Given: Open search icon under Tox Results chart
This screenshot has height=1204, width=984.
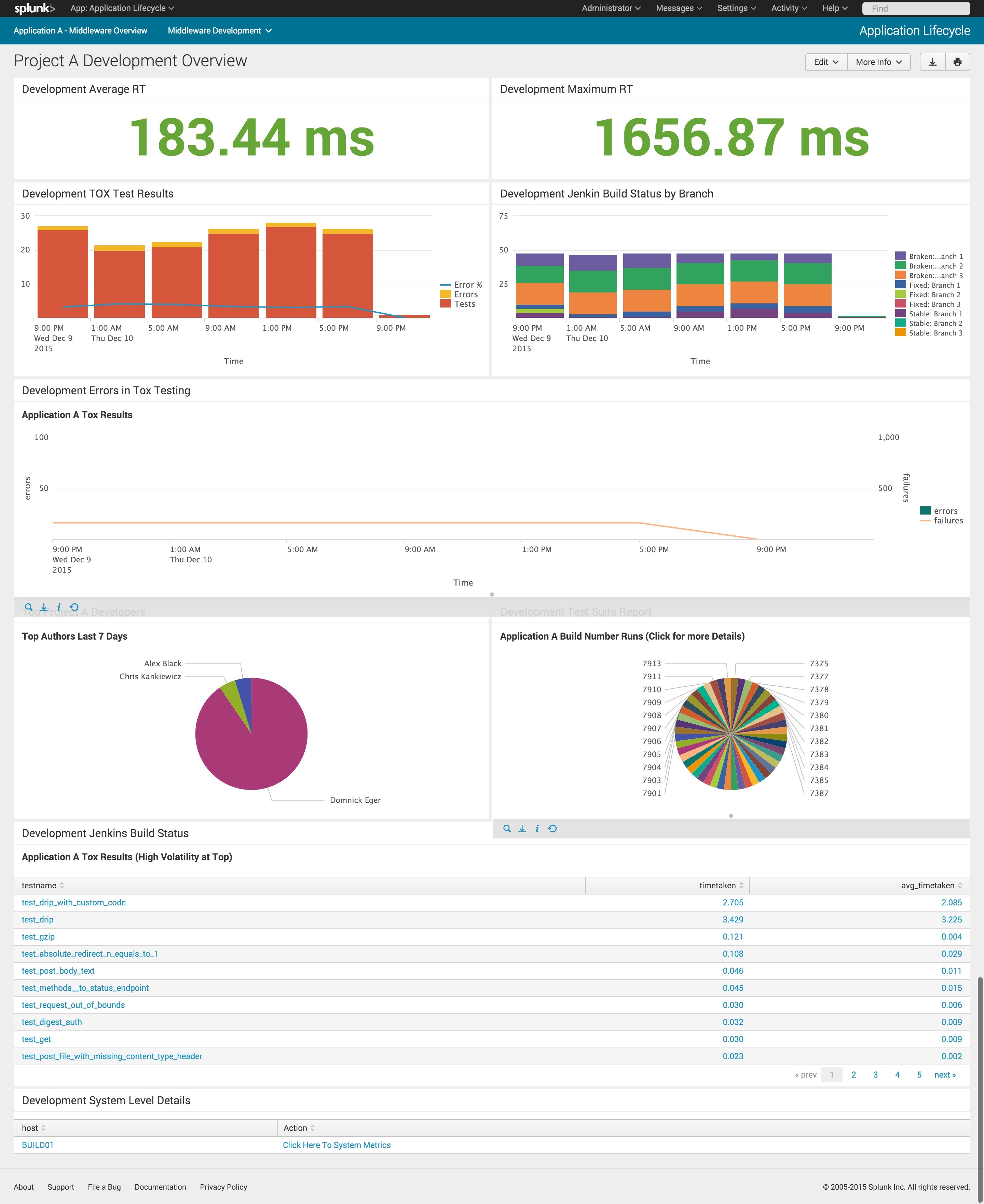Looking at the screenshot, I should tap(29, 607).
